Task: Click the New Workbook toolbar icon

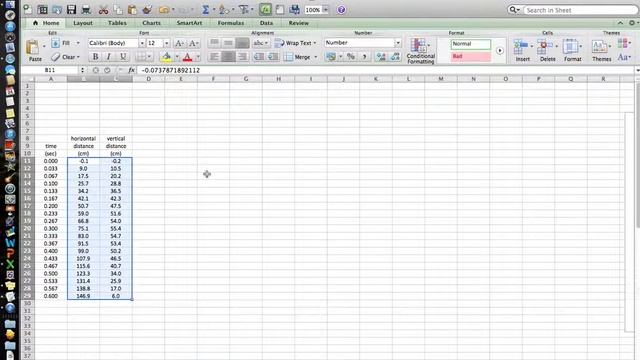Action: pos(27,9)
